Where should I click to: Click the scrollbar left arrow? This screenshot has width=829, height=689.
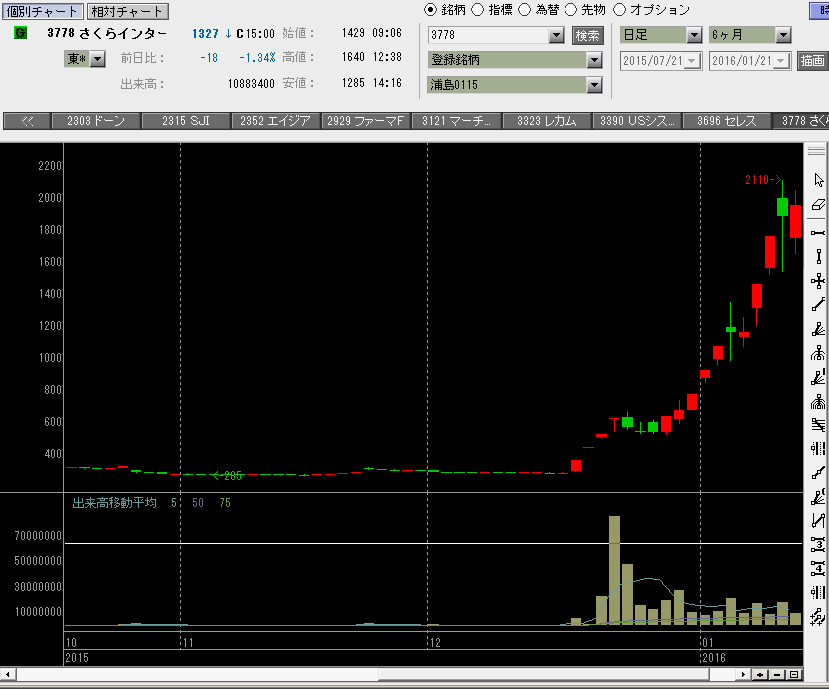[7, 674]
